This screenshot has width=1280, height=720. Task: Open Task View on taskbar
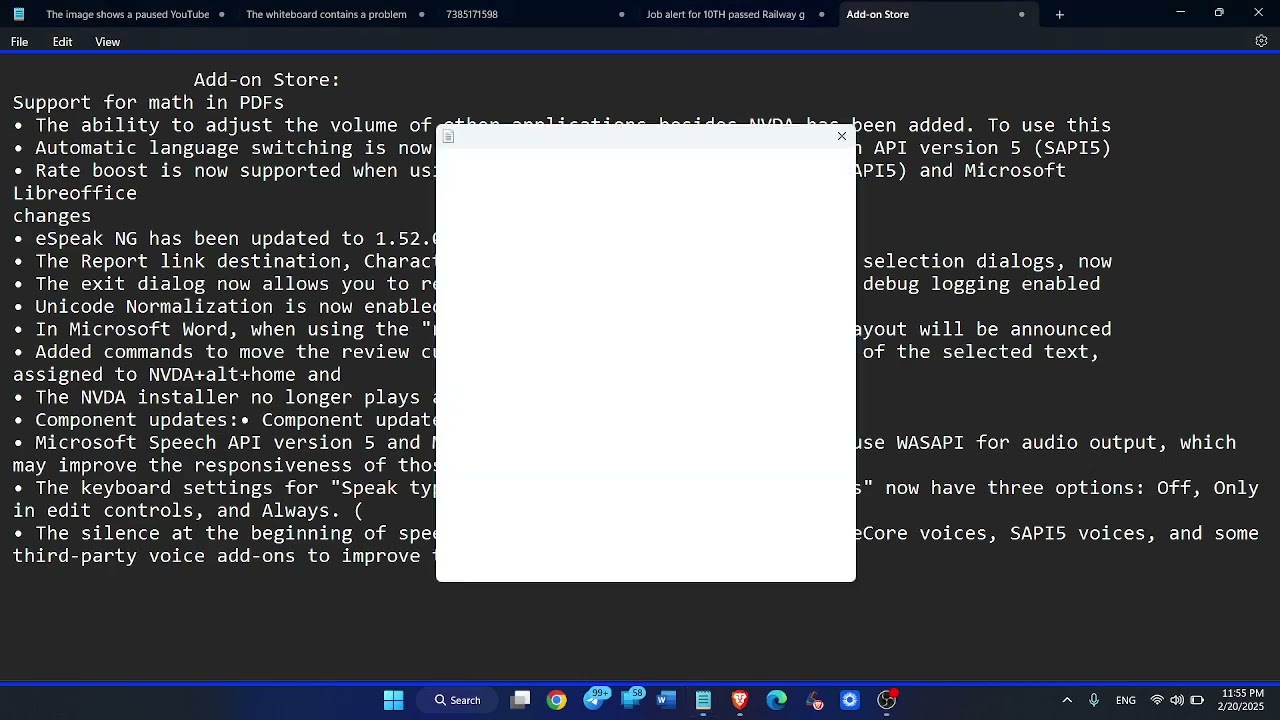point(520,700)
